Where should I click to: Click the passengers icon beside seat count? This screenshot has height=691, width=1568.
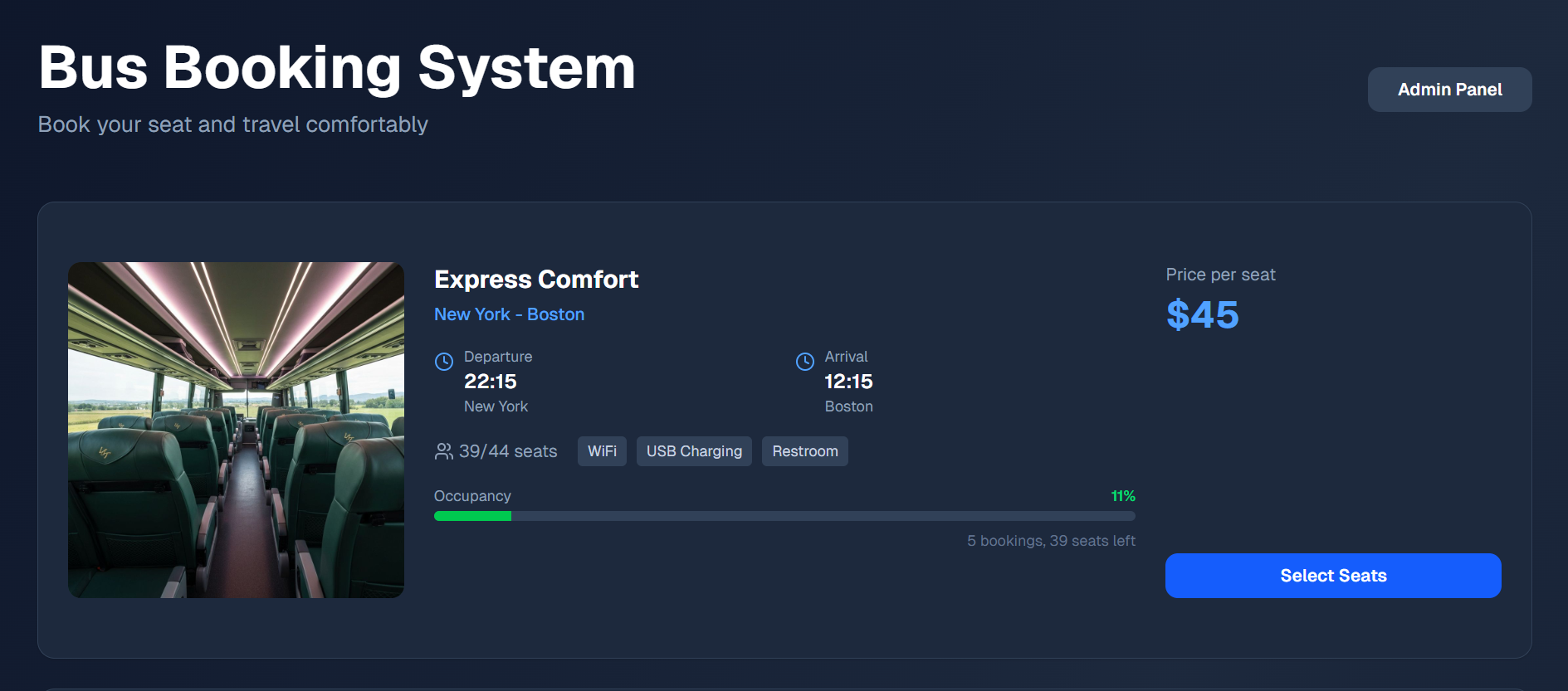pyautogui.click(x=444, y=451)
